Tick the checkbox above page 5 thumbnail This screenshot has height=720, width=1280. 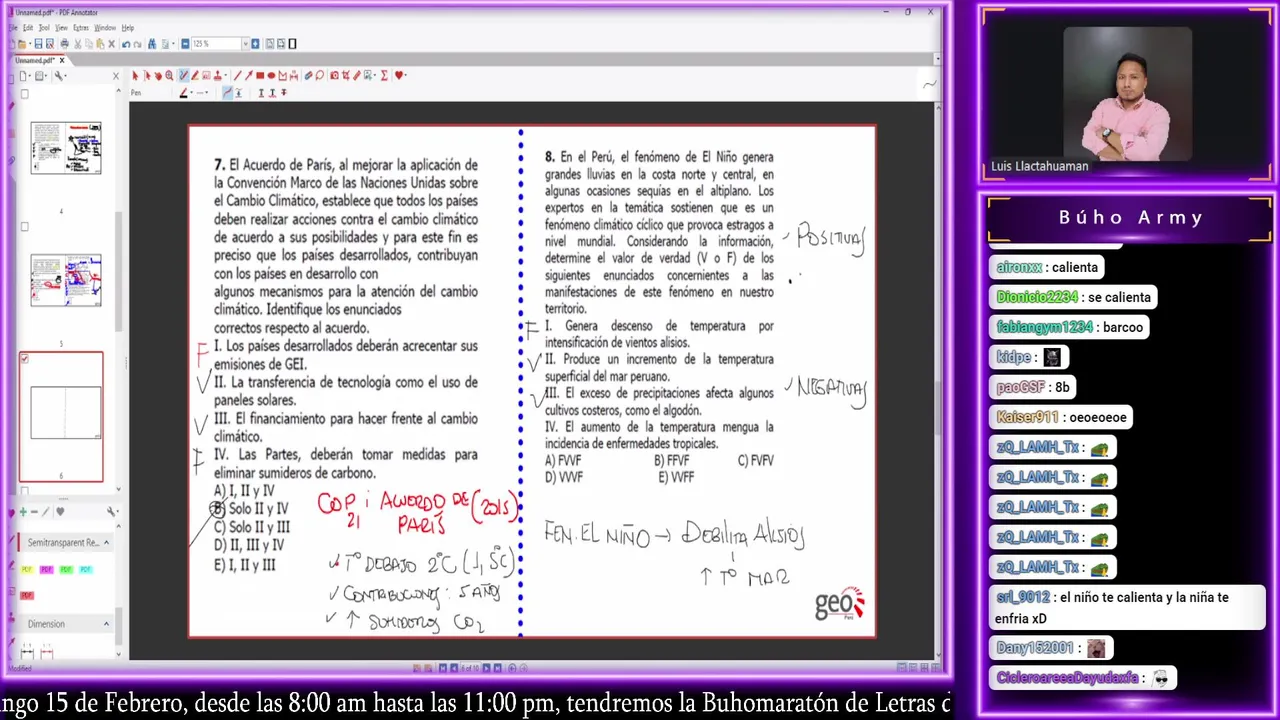(x=25, y=226)
